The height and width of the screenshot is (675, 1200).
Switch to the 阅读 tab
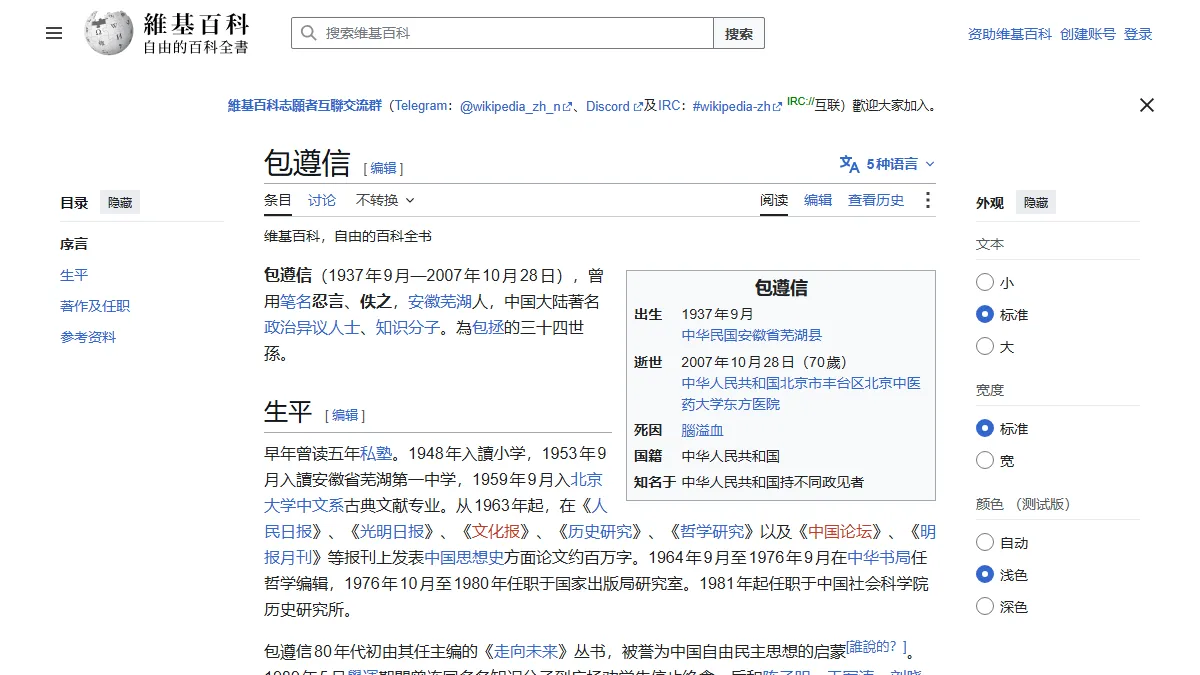click(774, 200)
